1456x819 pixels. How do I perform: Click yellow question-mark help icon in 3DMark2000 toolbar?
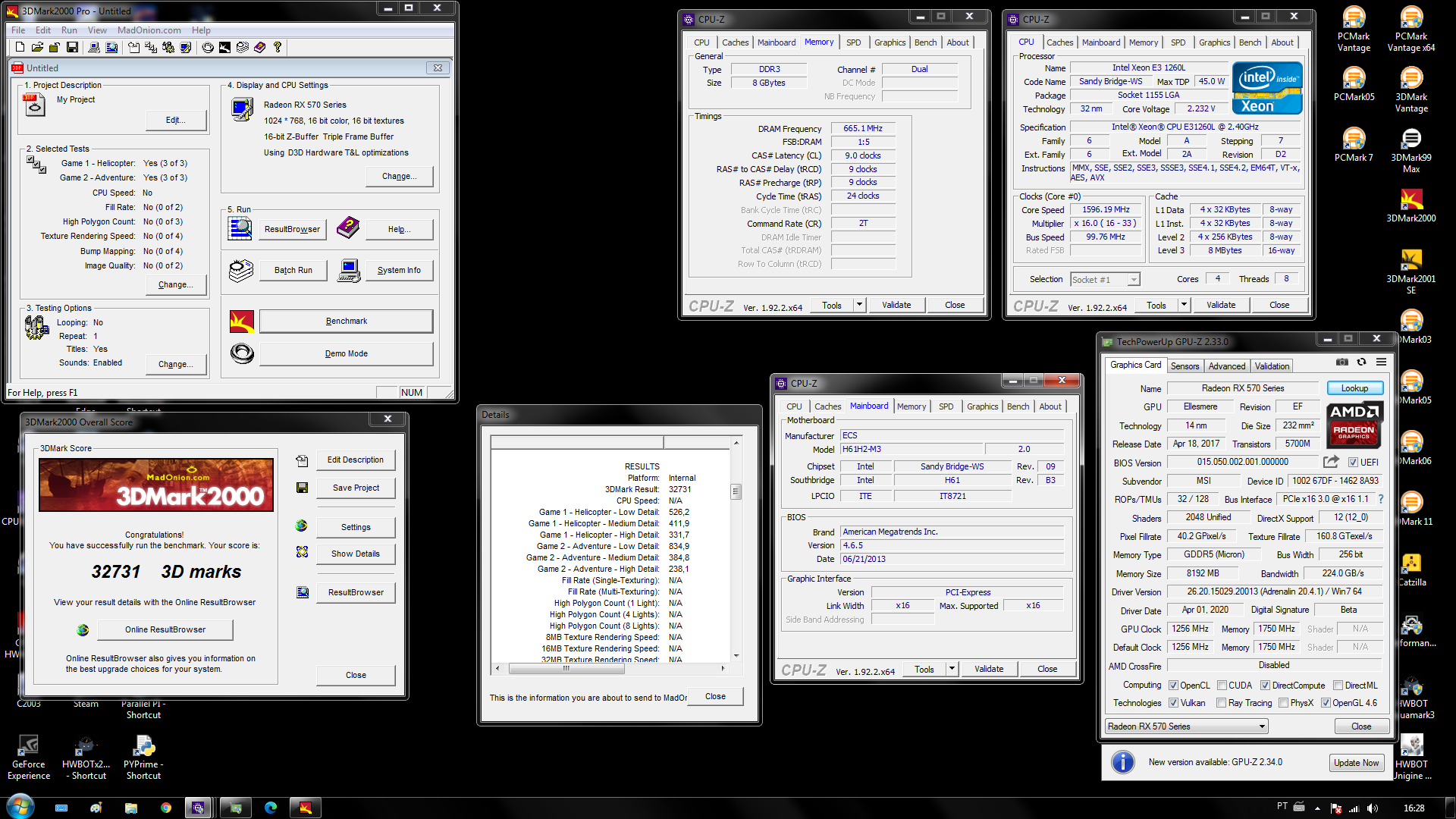(x=278, y=47)
